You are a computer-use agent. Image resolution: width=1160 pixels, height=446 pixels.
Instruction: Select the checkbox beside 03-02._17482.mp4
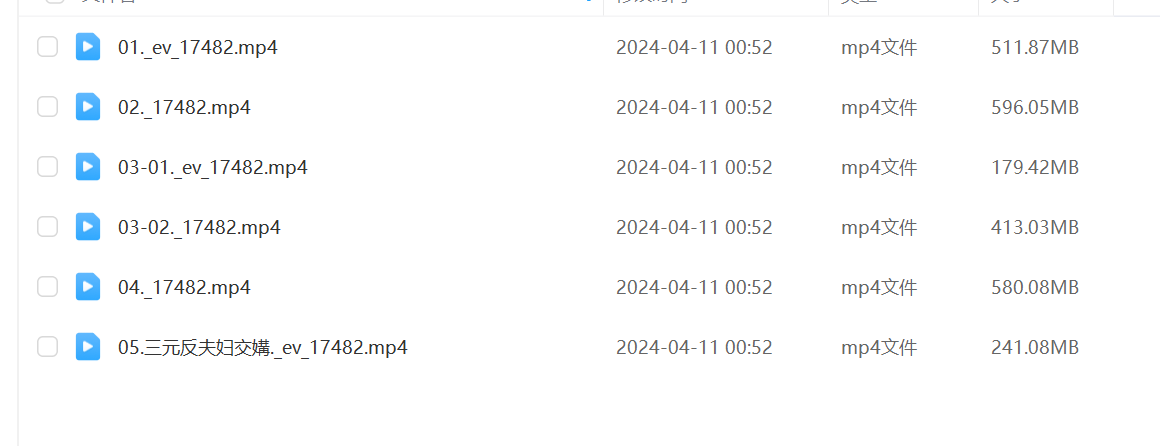(47, 227)
